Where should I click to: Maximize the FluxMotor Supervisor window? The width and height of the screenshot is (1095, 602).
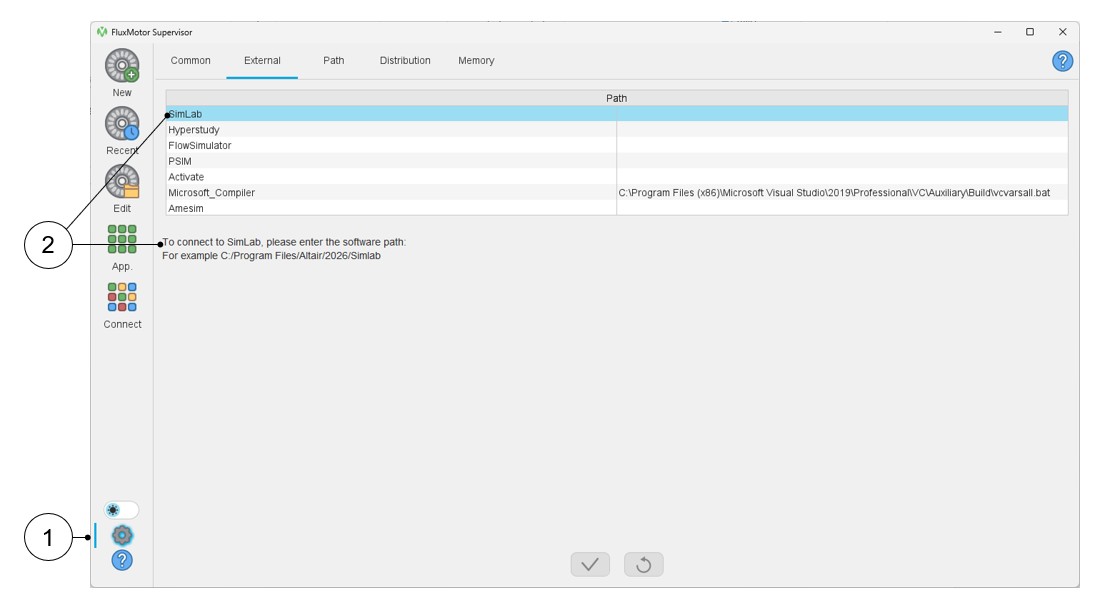tap(1030, 32)
